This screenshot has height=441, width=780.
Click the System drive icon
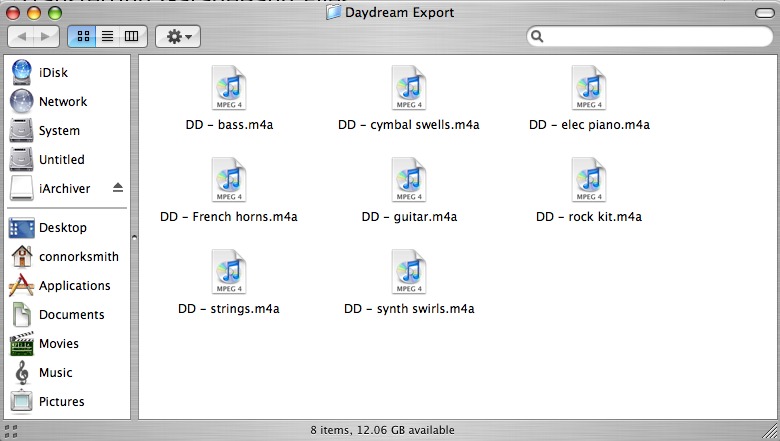click(21, 130)
